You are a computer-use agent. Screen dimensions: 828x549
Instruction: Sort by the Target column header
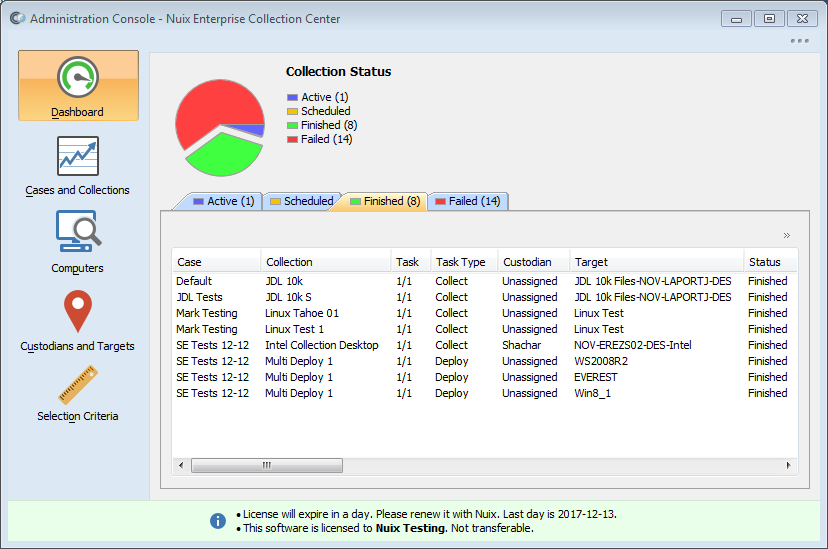point(656,262)
